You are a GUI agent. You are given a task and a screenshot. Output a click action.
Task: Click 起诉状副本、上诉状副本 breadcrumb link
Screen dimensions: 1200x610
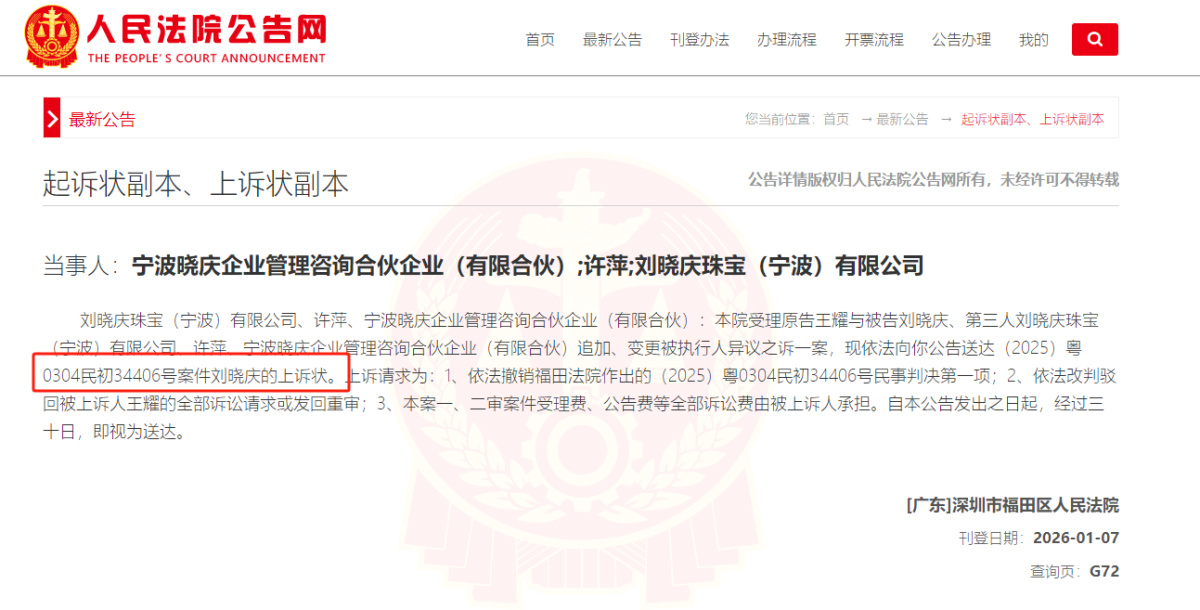(1033, 119)
